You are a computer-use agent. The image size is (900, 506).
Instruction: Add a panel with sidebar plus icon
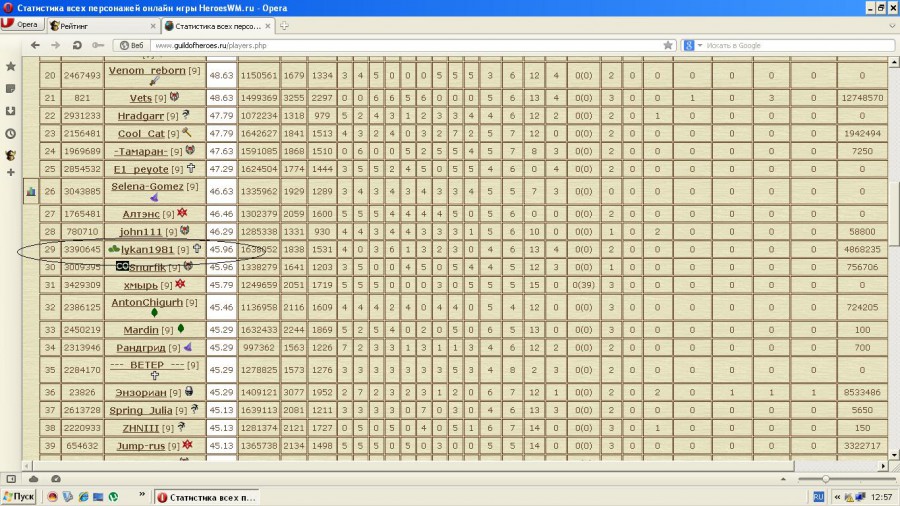10,172
